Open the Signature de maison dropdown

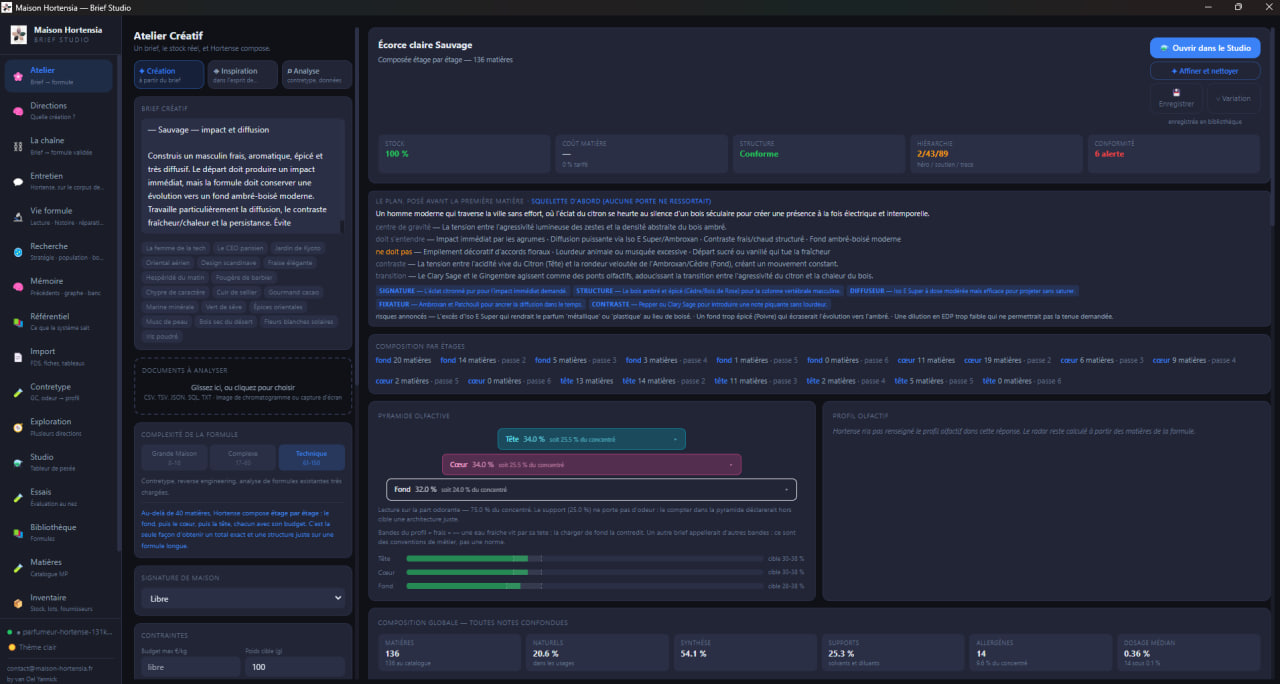pos(243,599)
